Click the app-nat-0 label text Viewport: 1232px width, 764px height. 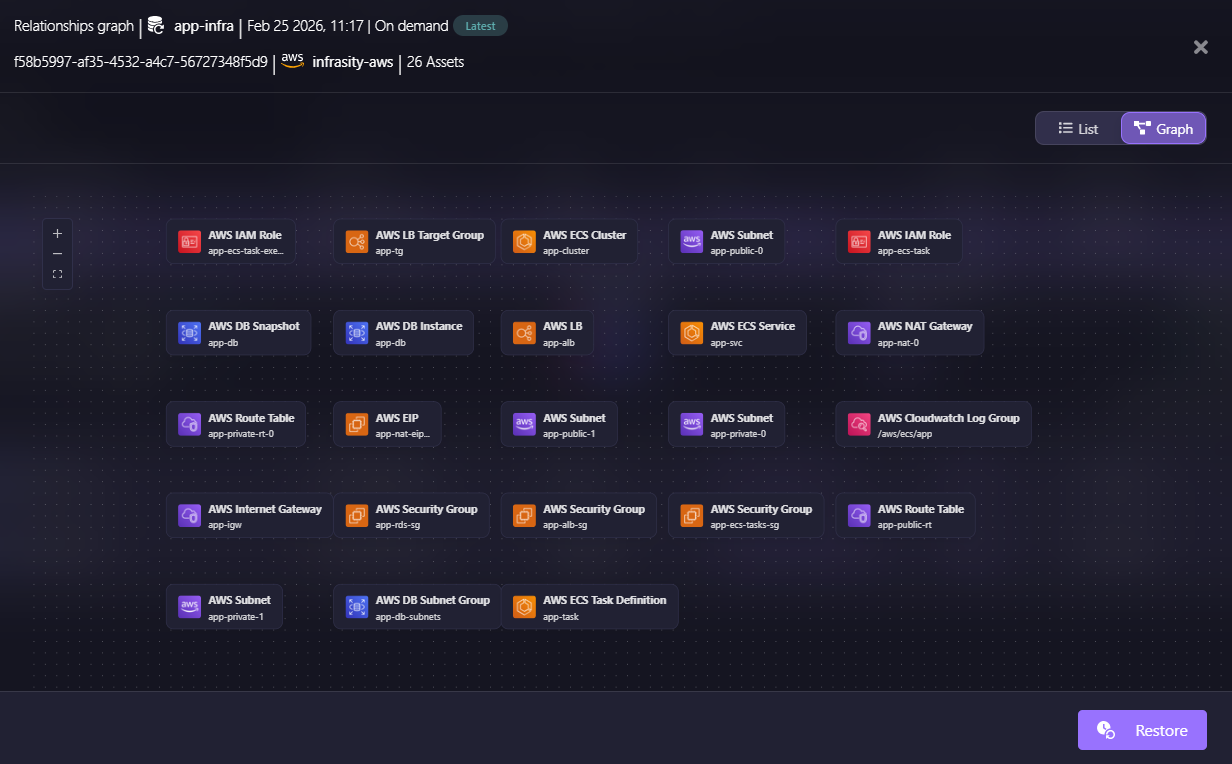click(898, 343)
